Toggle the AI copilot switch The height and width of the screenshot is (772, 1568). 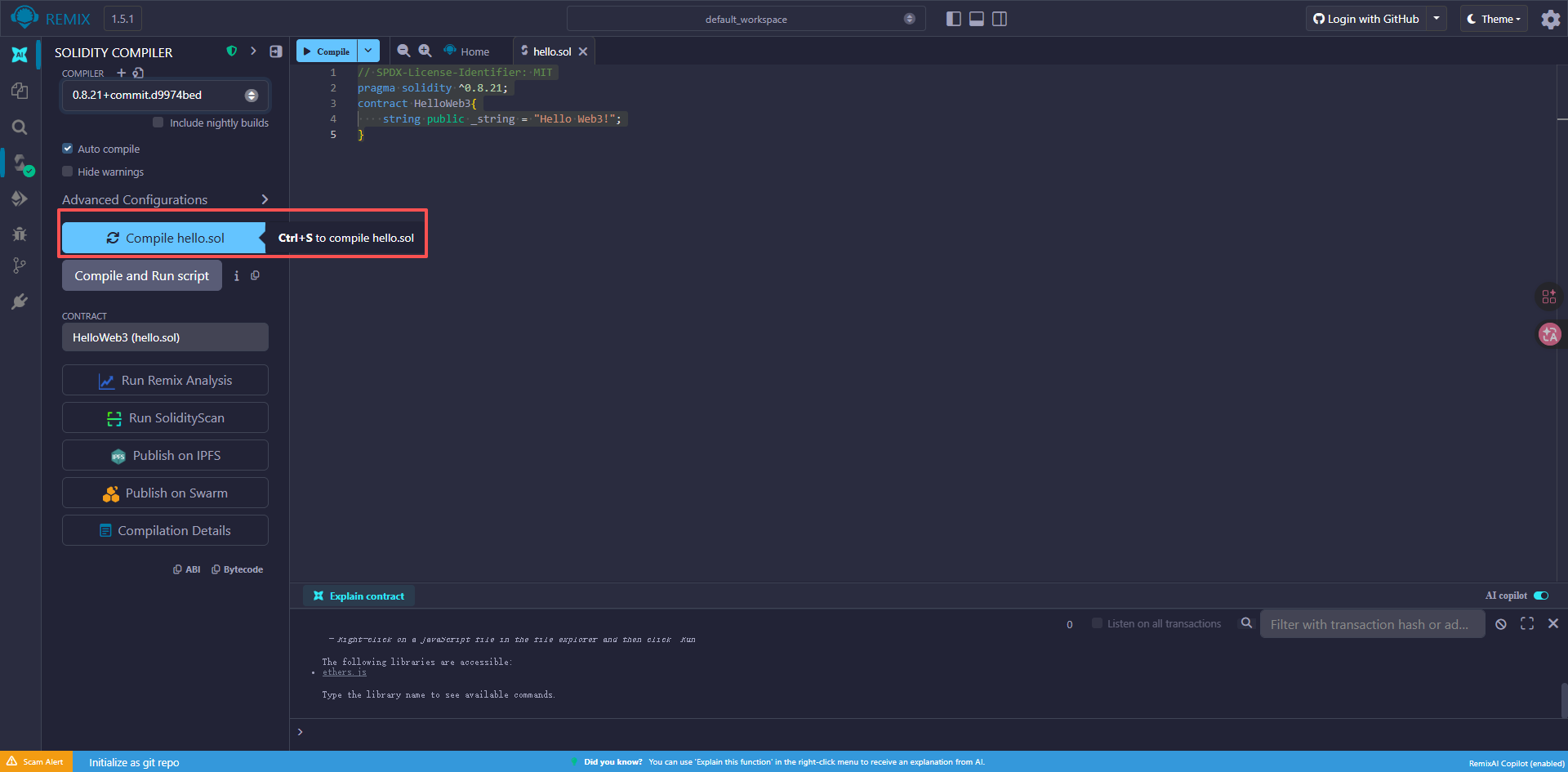coord(1541,596)
